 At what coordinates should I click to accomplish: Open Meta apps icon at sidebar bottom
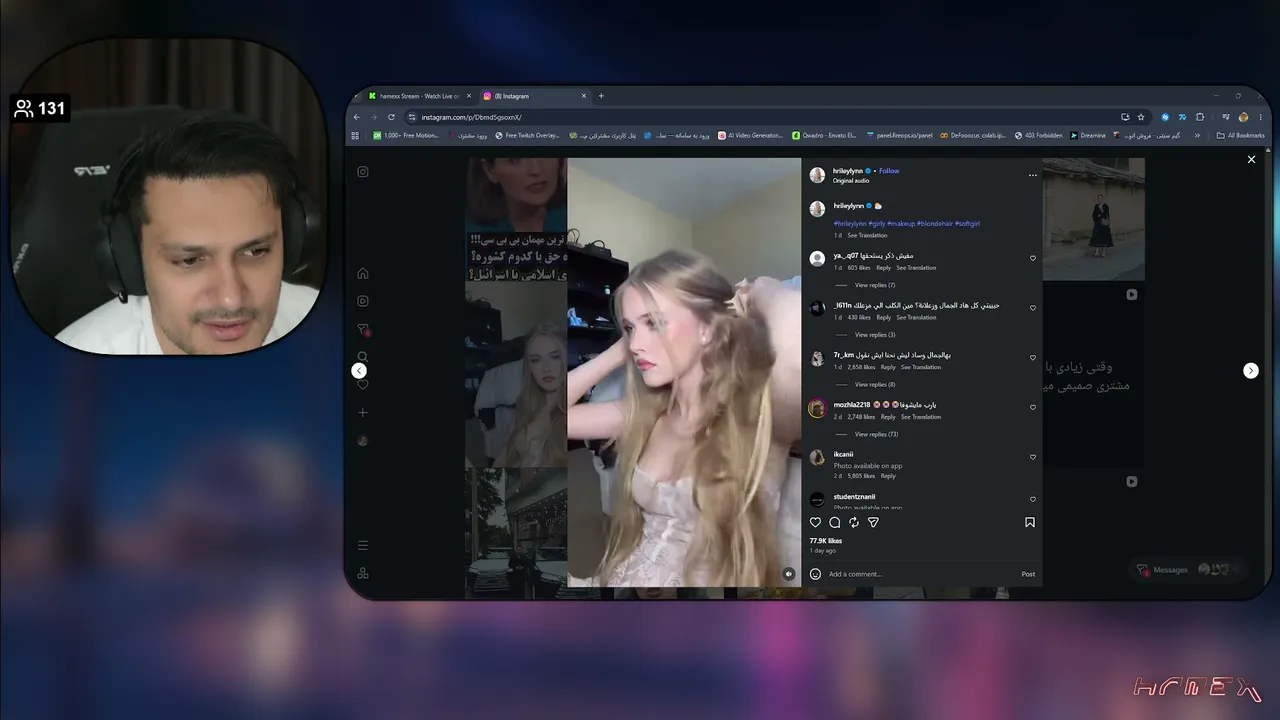pyautogui.click(x=363, y=573)
